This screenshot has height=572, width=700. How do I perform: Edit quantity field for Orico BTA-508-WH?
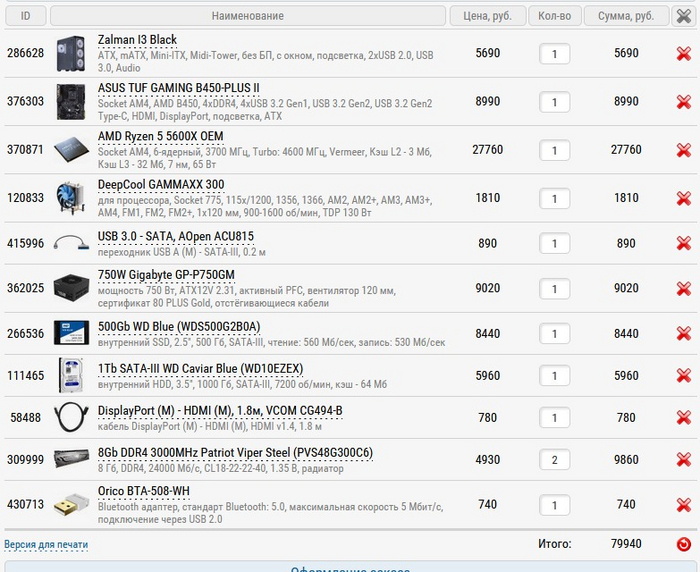(x=554, y=505)
